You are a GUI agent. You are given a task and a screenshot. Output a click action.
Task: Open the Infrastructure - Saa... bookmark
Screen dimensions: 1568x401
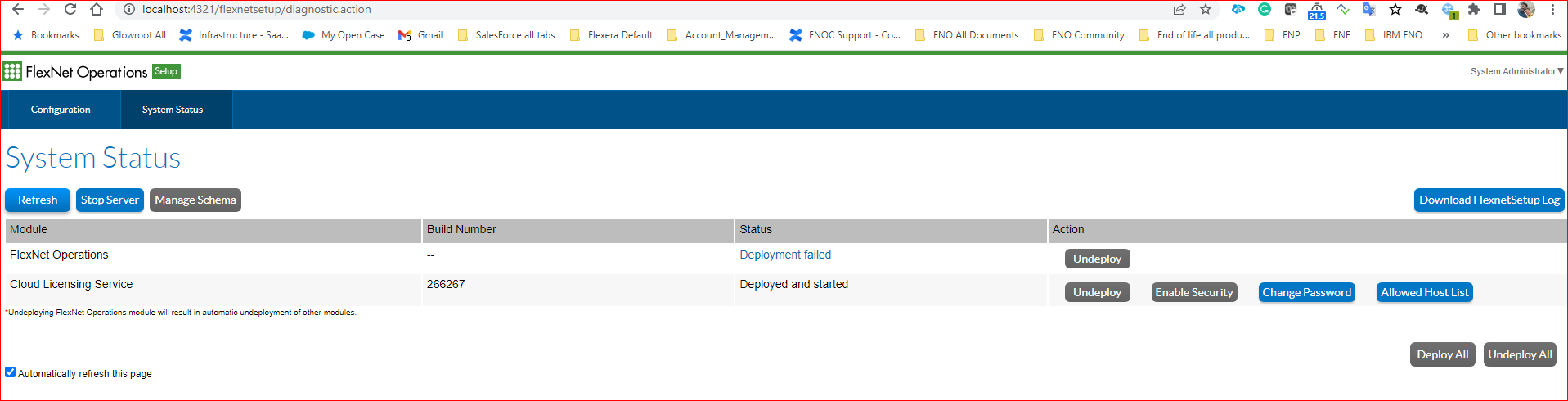234,35
